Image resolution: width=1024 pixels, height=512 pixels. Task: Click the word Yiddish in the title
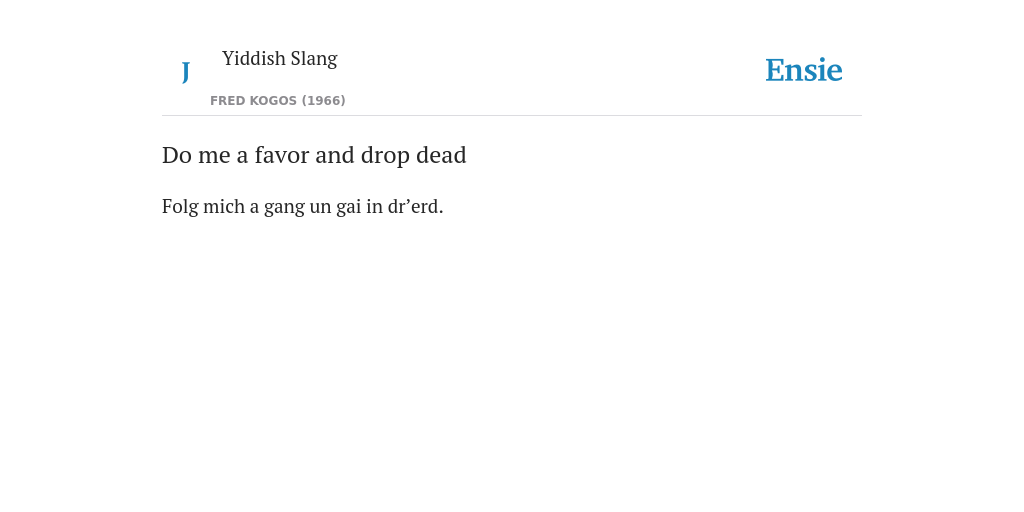point(254,59)
